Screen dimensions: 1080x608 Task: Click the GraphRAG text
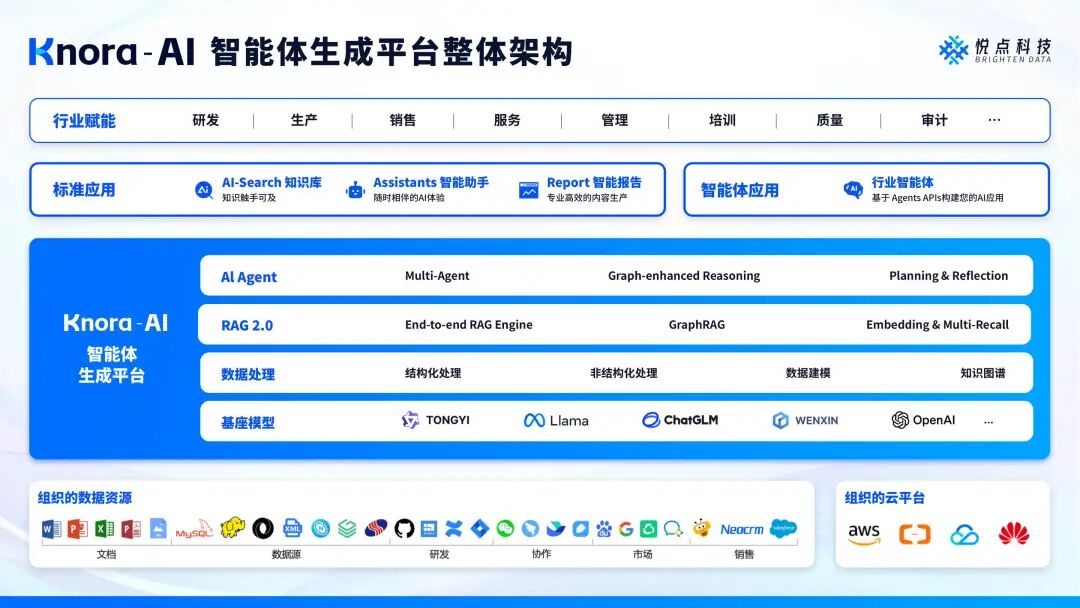coord(696,324)
